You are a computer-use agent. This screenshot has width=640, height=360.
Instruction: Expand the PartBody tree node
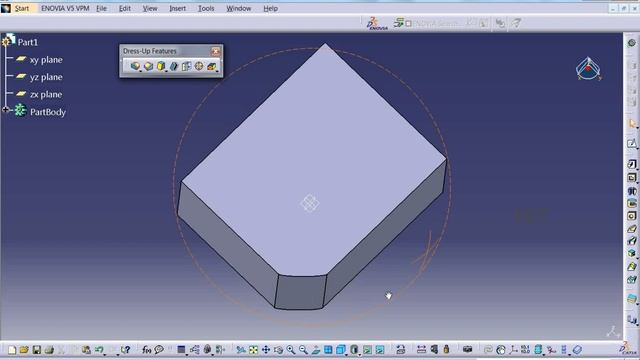tap(5, 110)
